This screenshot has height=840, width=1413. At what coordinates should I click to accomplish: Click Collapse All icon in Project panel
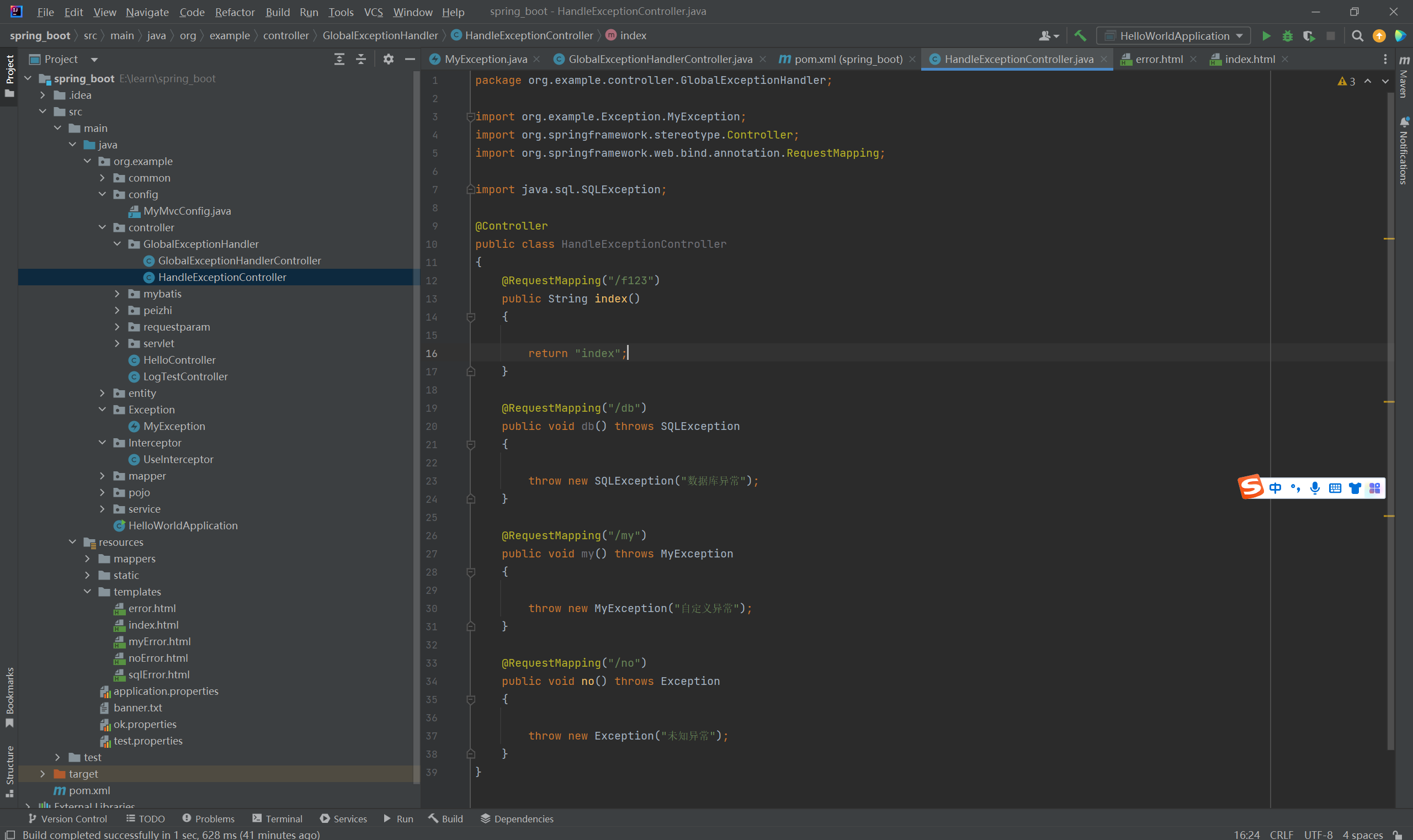(360, 59)
